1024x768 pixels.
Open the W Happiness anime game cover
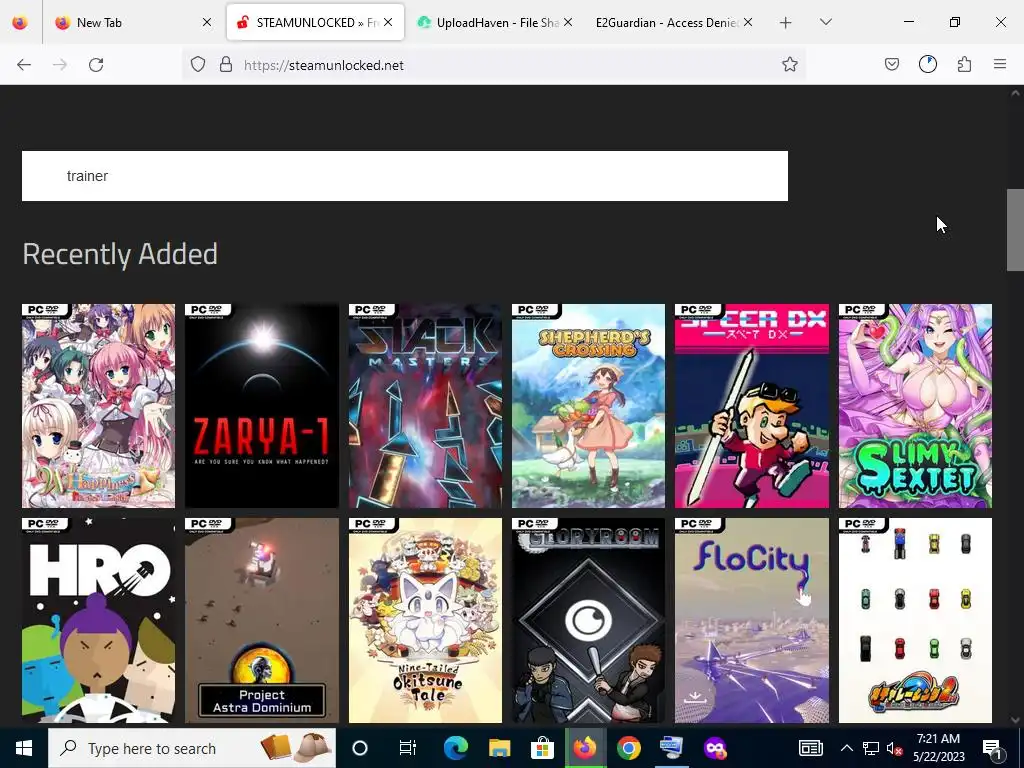coord(99,406)
